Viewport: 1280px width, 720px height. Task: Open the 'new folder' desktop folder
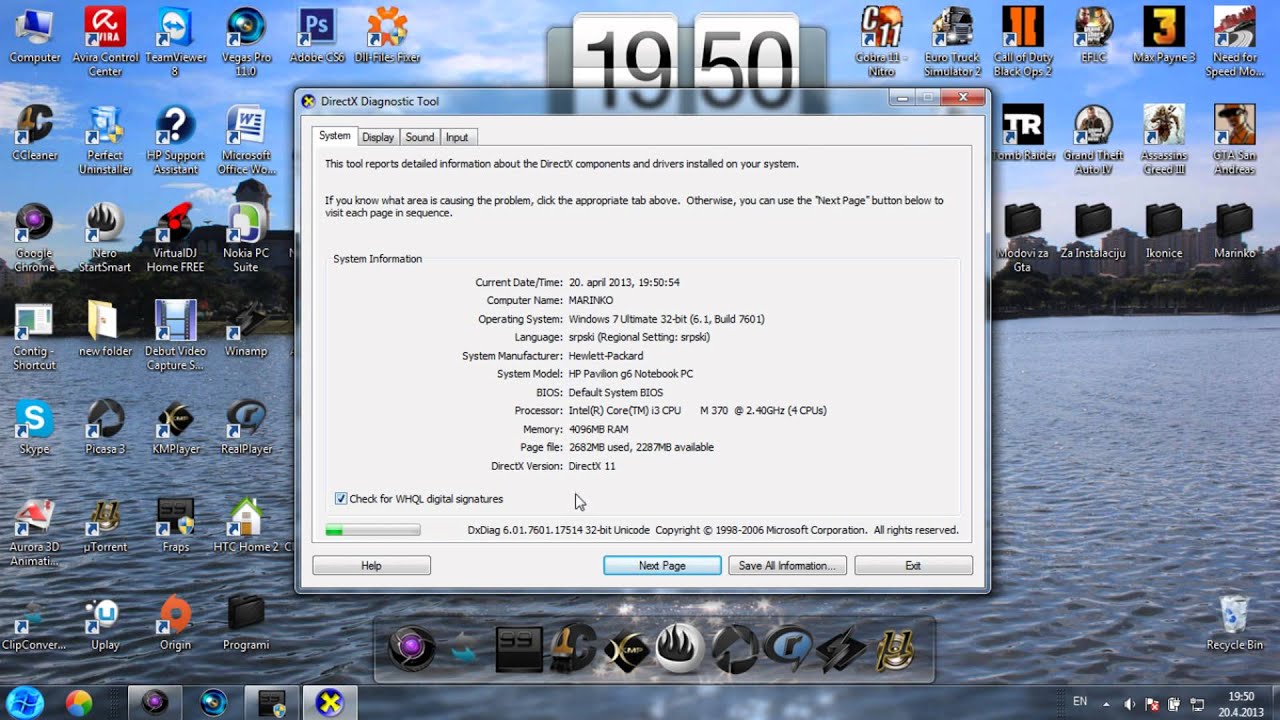click(105, 329)
